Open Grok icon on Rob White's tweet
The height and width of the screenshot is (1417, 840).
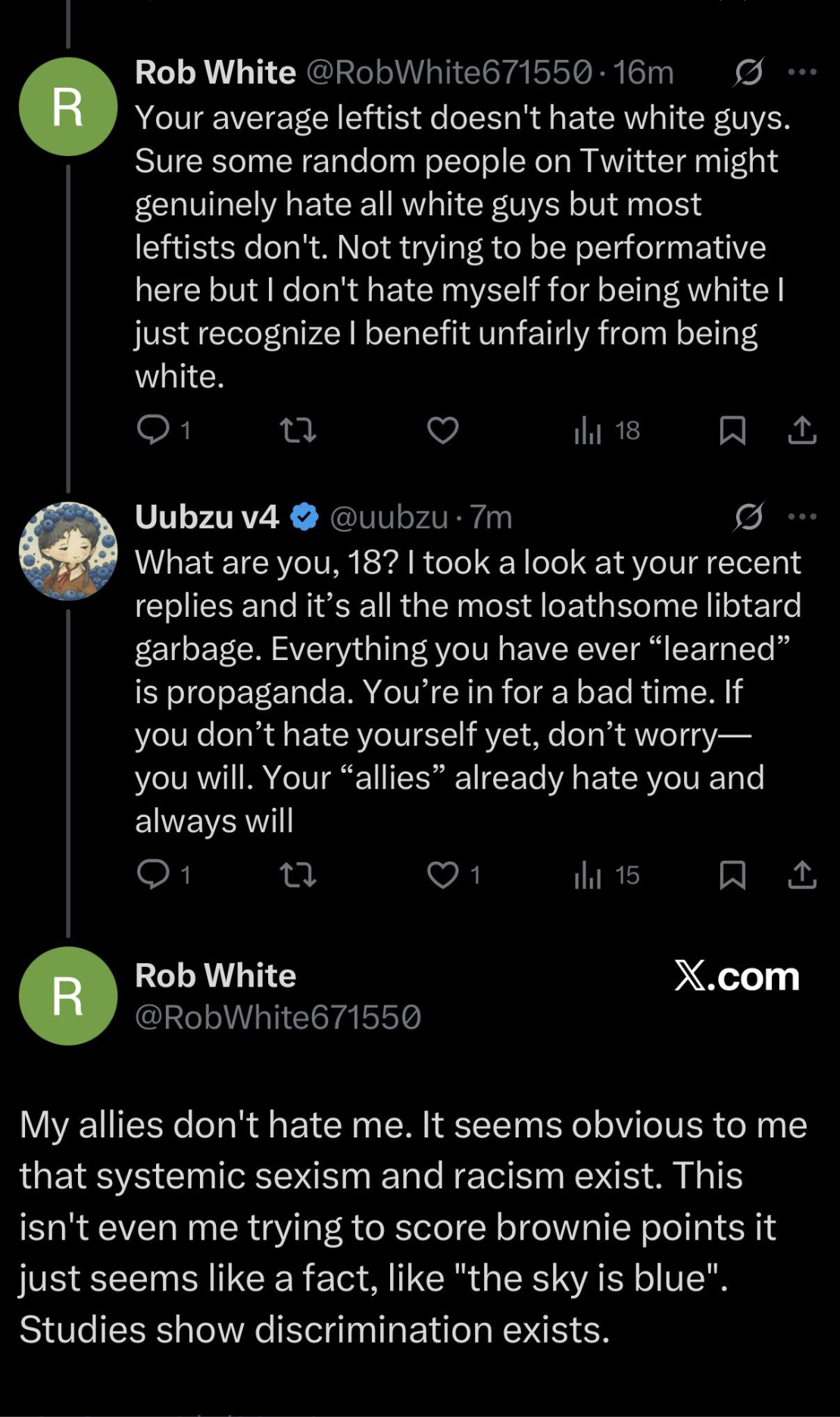click(x=748, y=72)
